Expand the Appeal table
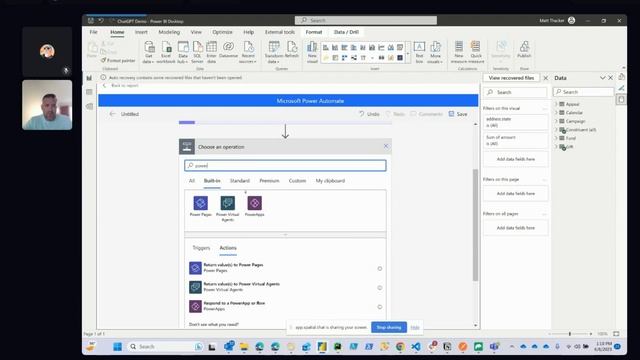Screen dimensions: 640x360 [556, 104]
